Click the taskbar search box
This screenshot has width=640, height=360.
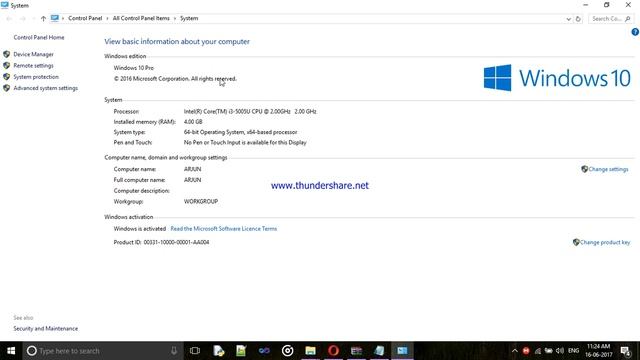(x=102, y=351)
